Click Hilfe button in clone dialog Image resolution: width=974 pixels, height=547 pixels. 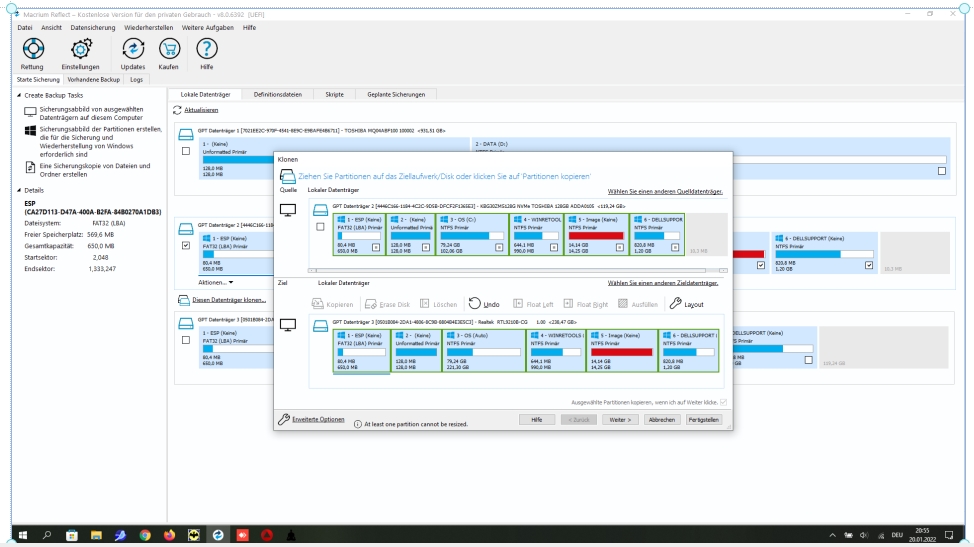pos(537,420)
